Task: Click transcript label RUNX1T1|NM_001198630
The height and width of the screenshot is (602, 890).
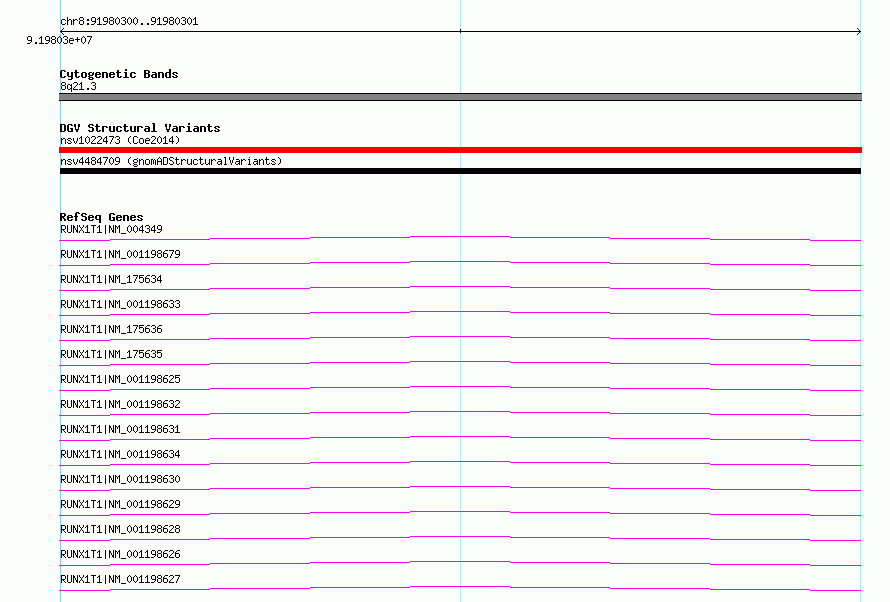Action: [120, 479]
